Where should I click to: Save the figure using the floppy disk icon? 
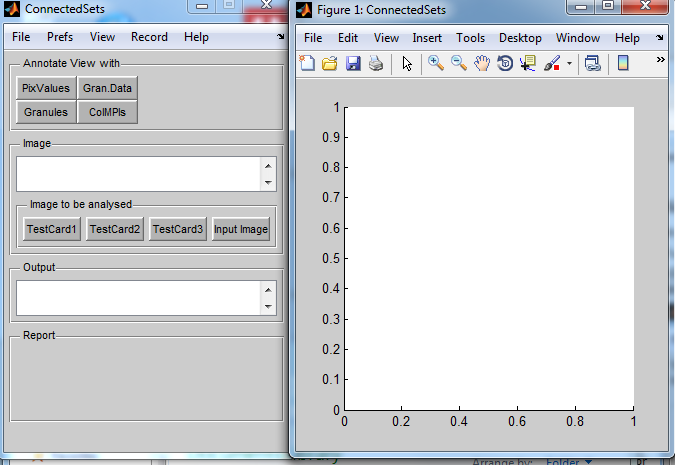[x=352, y=64]
